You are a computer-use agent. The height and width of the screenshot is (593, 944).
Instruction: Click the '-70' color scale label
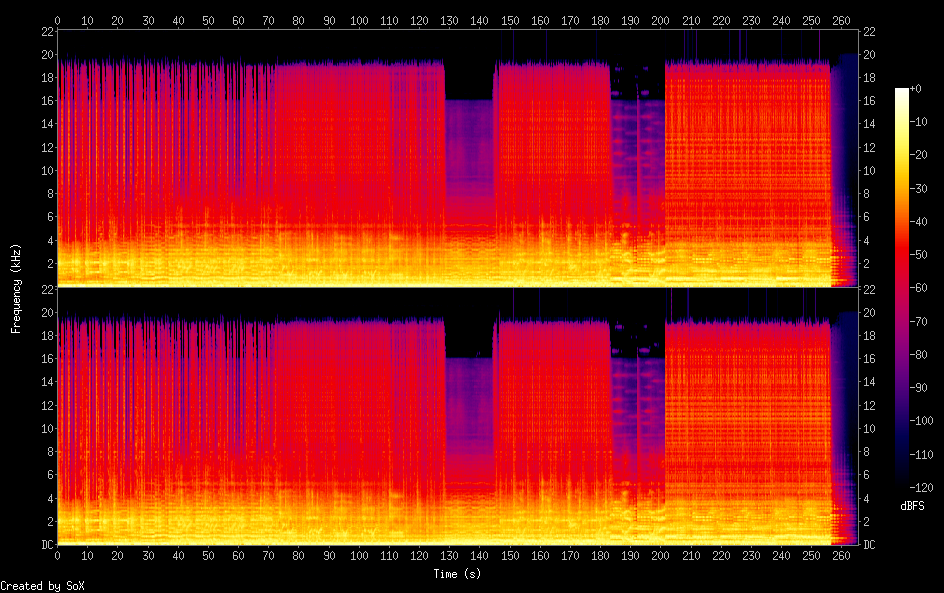click(x=919, y=321)
